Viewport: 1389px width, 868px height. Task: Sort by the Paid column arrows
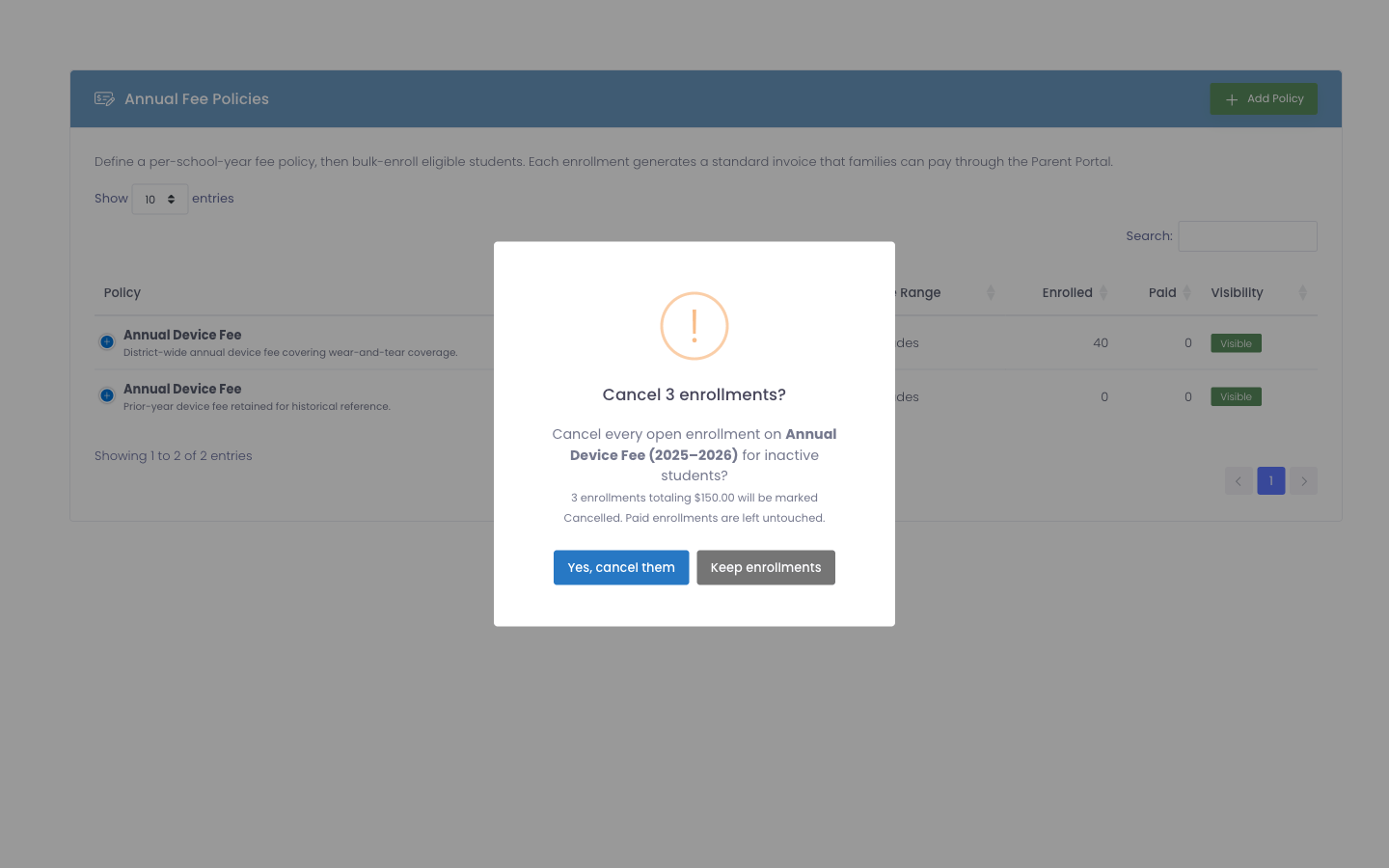(1186, 292)
